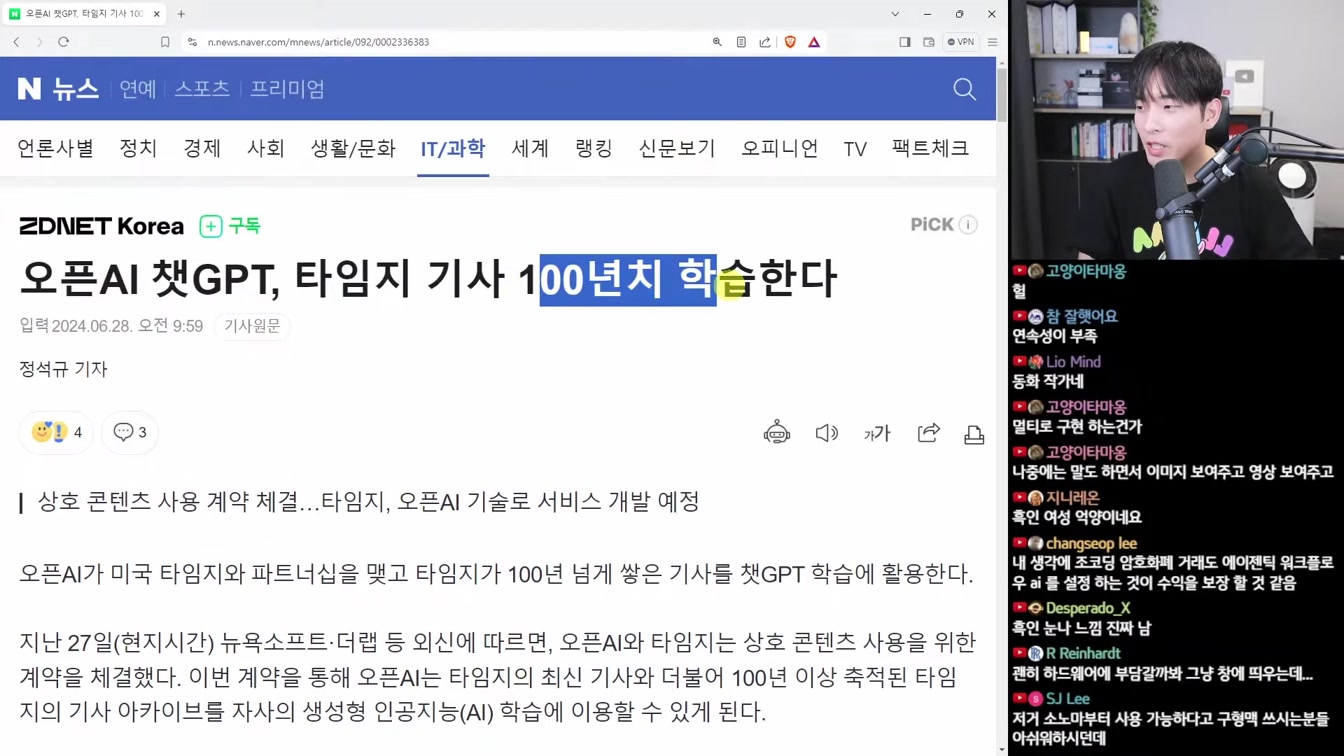This screenshot has height=756, width=1344.
Task: Expand the tab search chevron
Action: point(895,14)
